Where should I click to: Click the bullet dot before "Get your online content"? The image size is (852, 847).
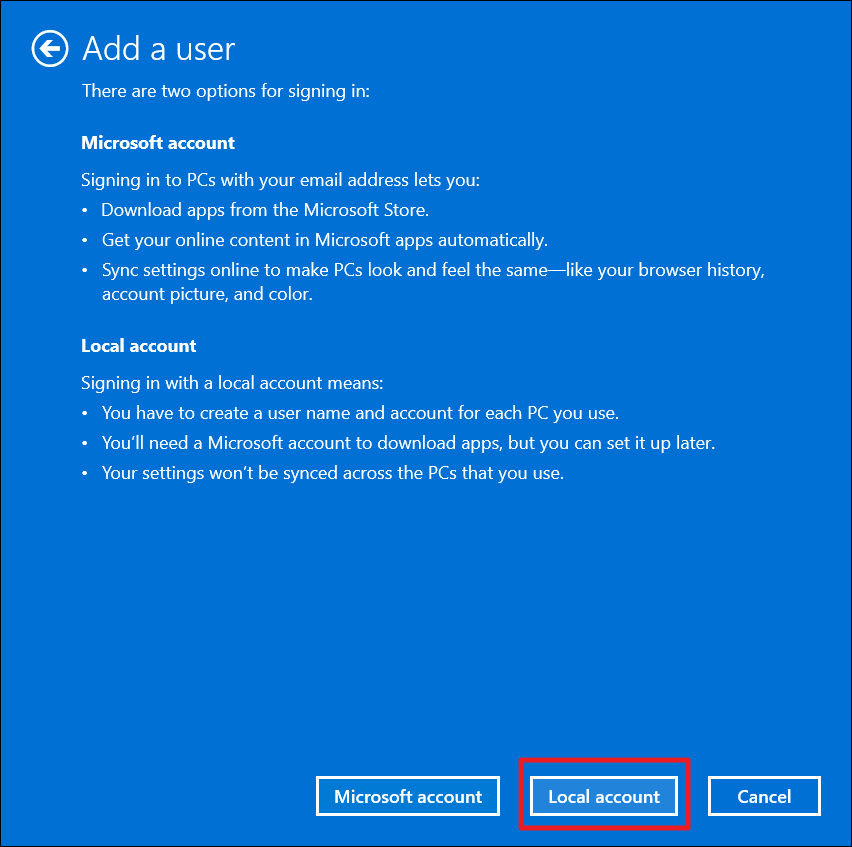87,240
